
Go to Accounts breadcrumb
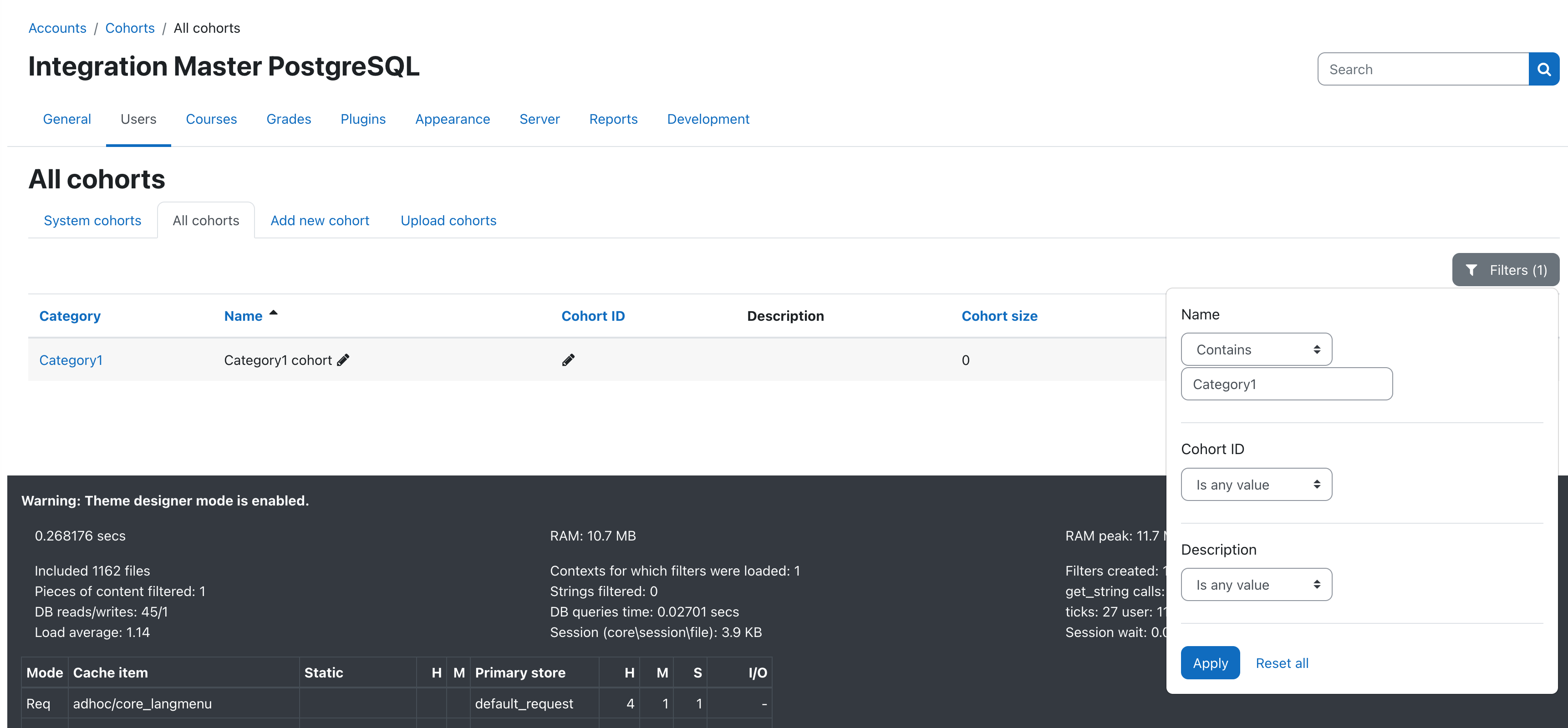pos(57,28)
